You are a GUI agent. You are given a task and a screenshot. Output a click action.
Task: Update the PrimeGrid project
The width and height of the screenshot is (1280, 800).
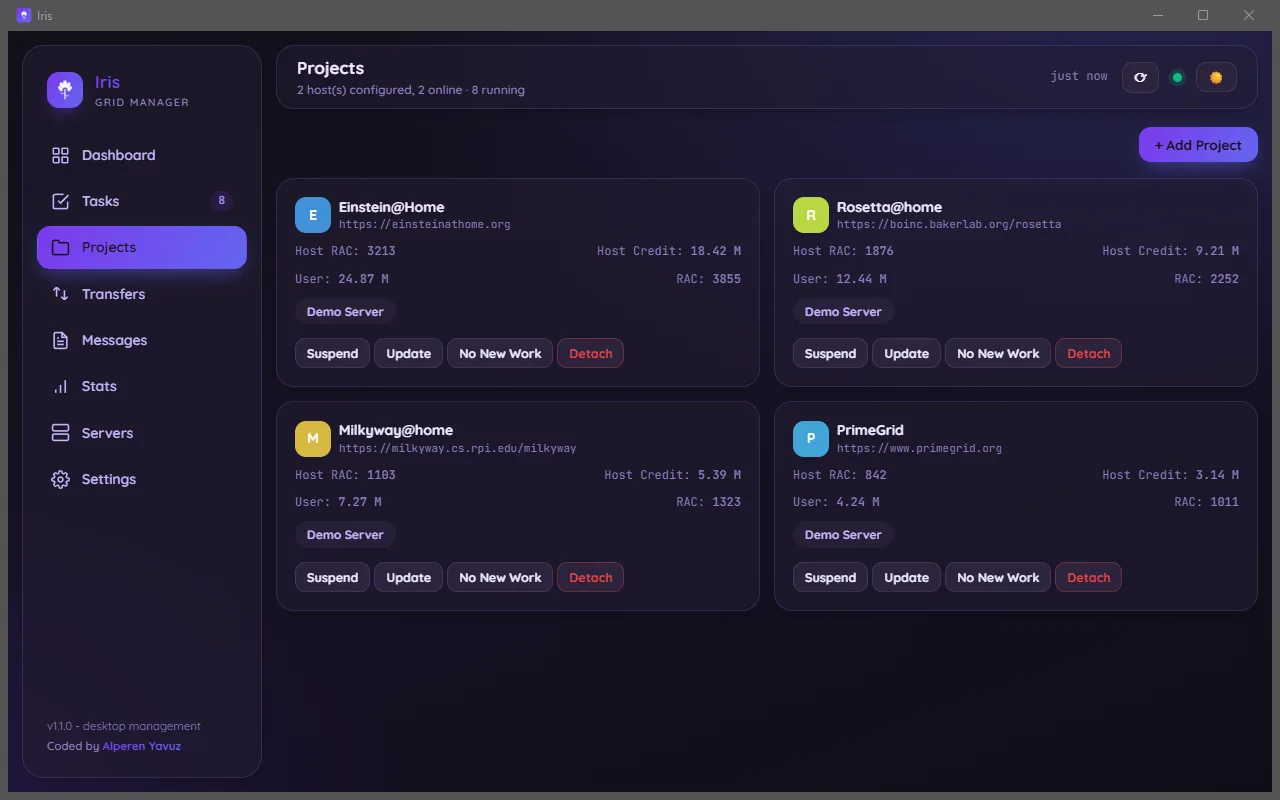(x=906, y=577)
